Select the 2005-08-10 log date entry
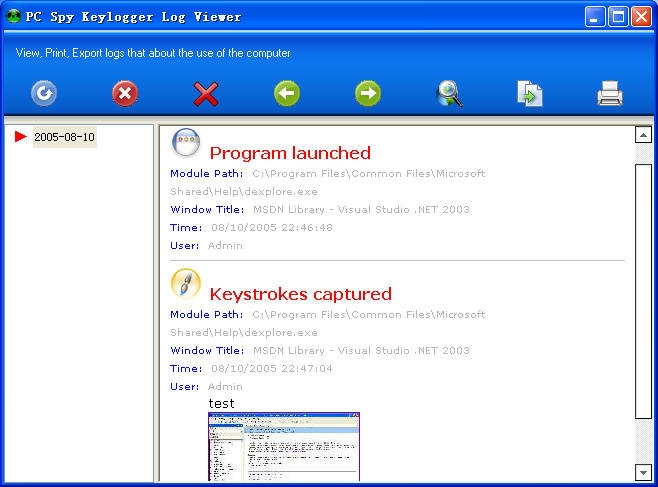The height and width of the screenshot is (487, 658). pos(64,137)
